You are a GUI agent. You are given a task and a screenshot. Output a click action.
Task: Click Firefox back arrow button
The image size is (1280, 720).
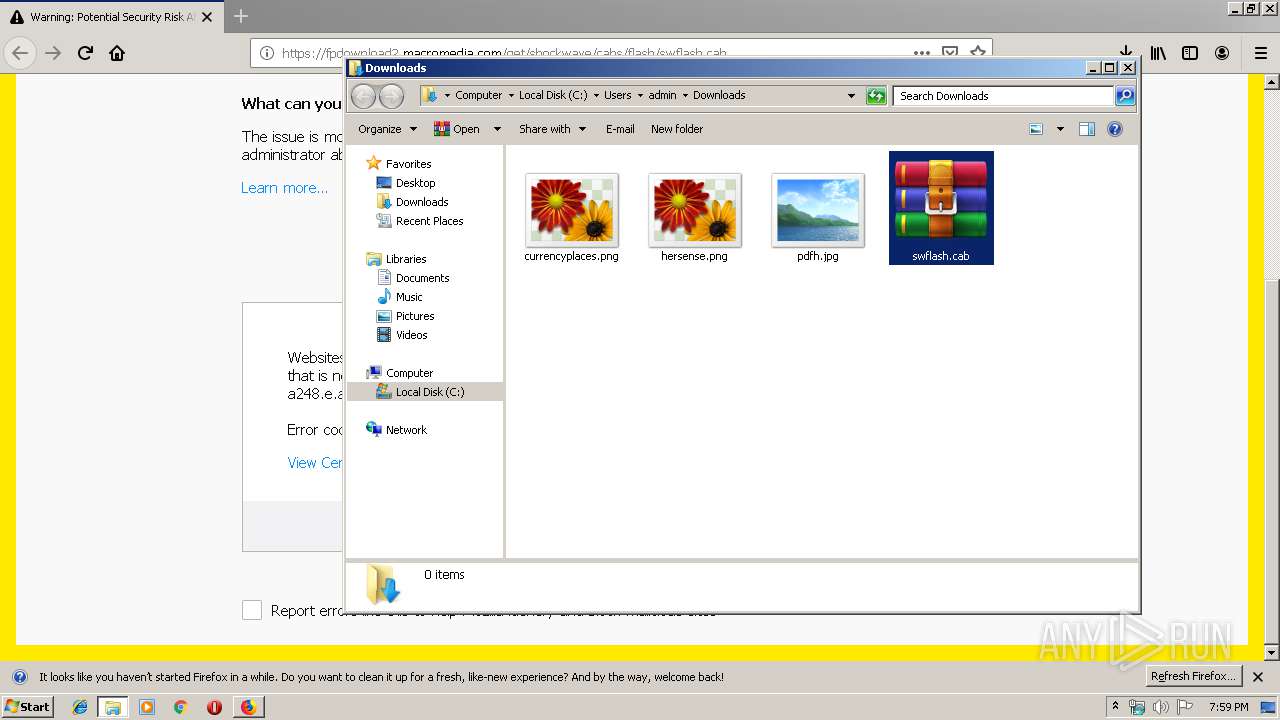tap(20, 53)
